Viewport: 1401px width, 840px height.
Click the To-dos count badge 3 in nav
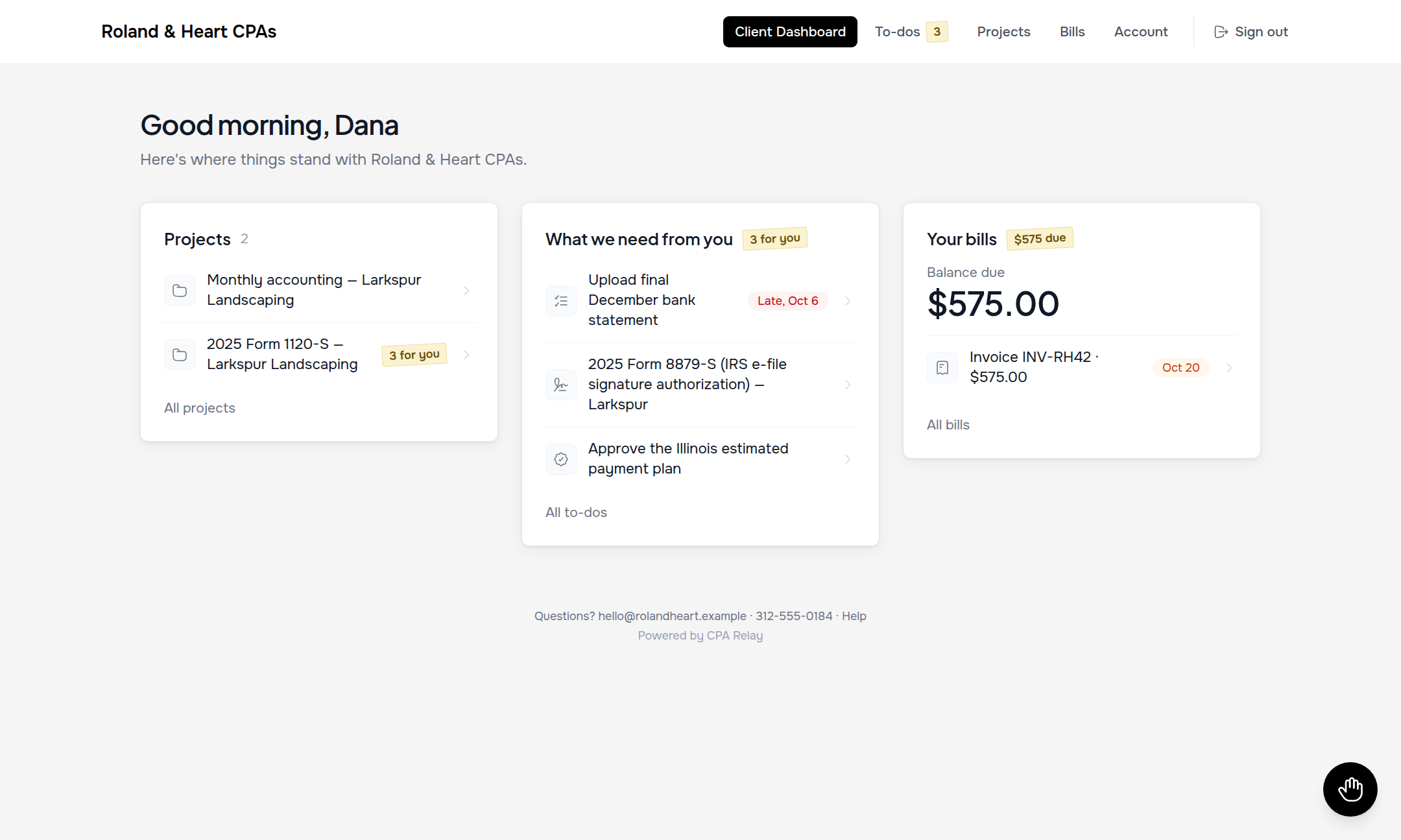click(937, 32)
